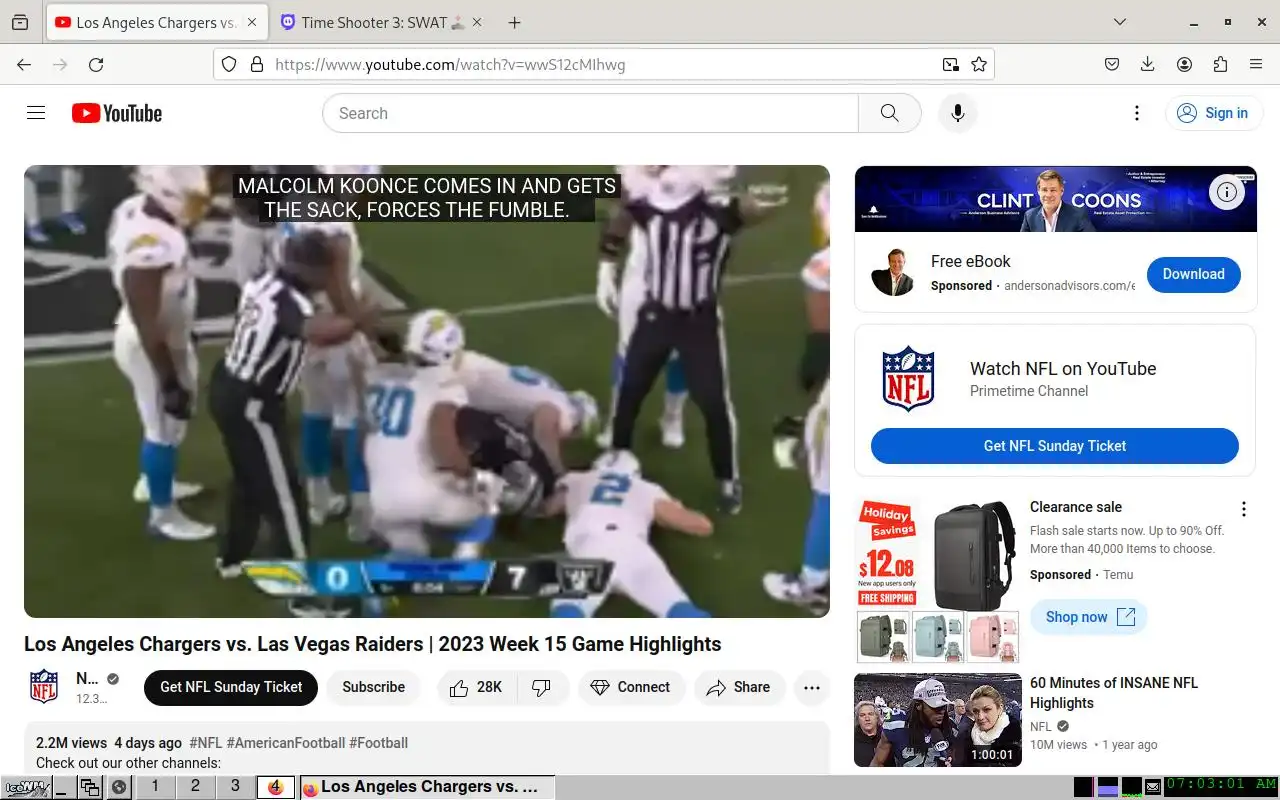Open 60 Minutes of INSANE NFL Highlights thumbnail
Viewport: 1280px width, 800px height.
tap(938, 720)
